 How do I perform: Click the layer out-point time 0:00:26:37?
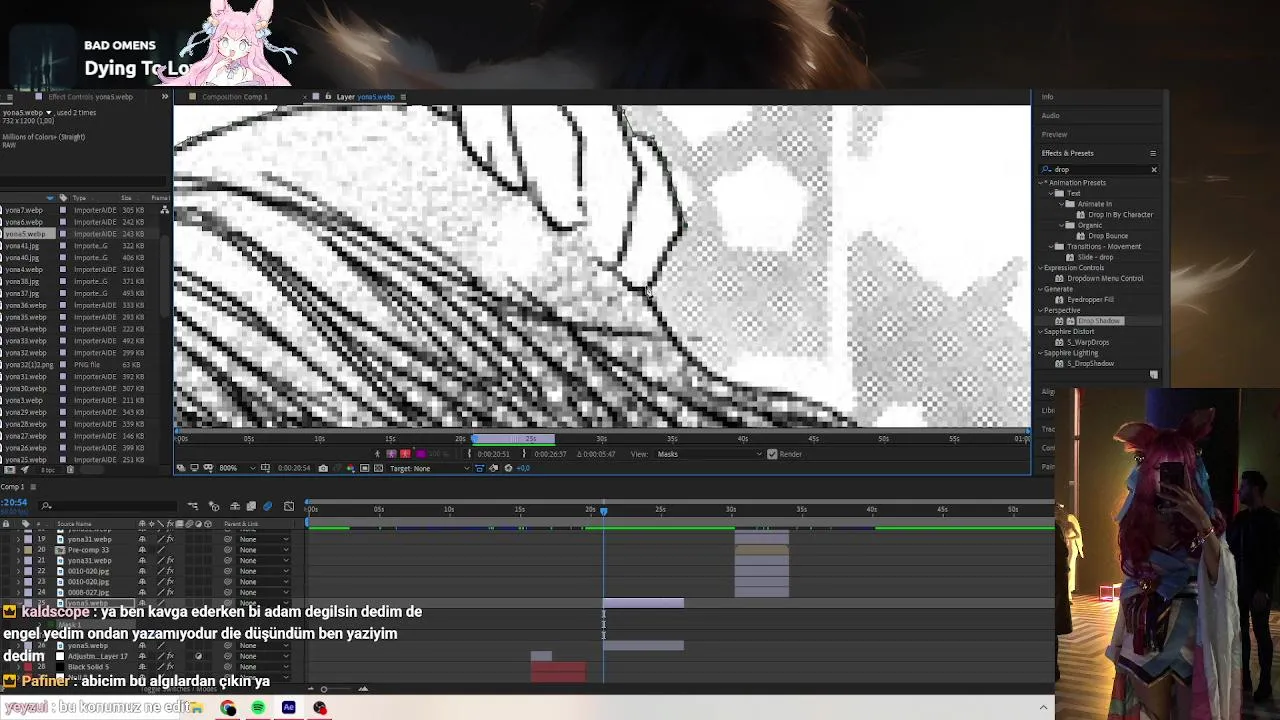(x=550, y=454)
